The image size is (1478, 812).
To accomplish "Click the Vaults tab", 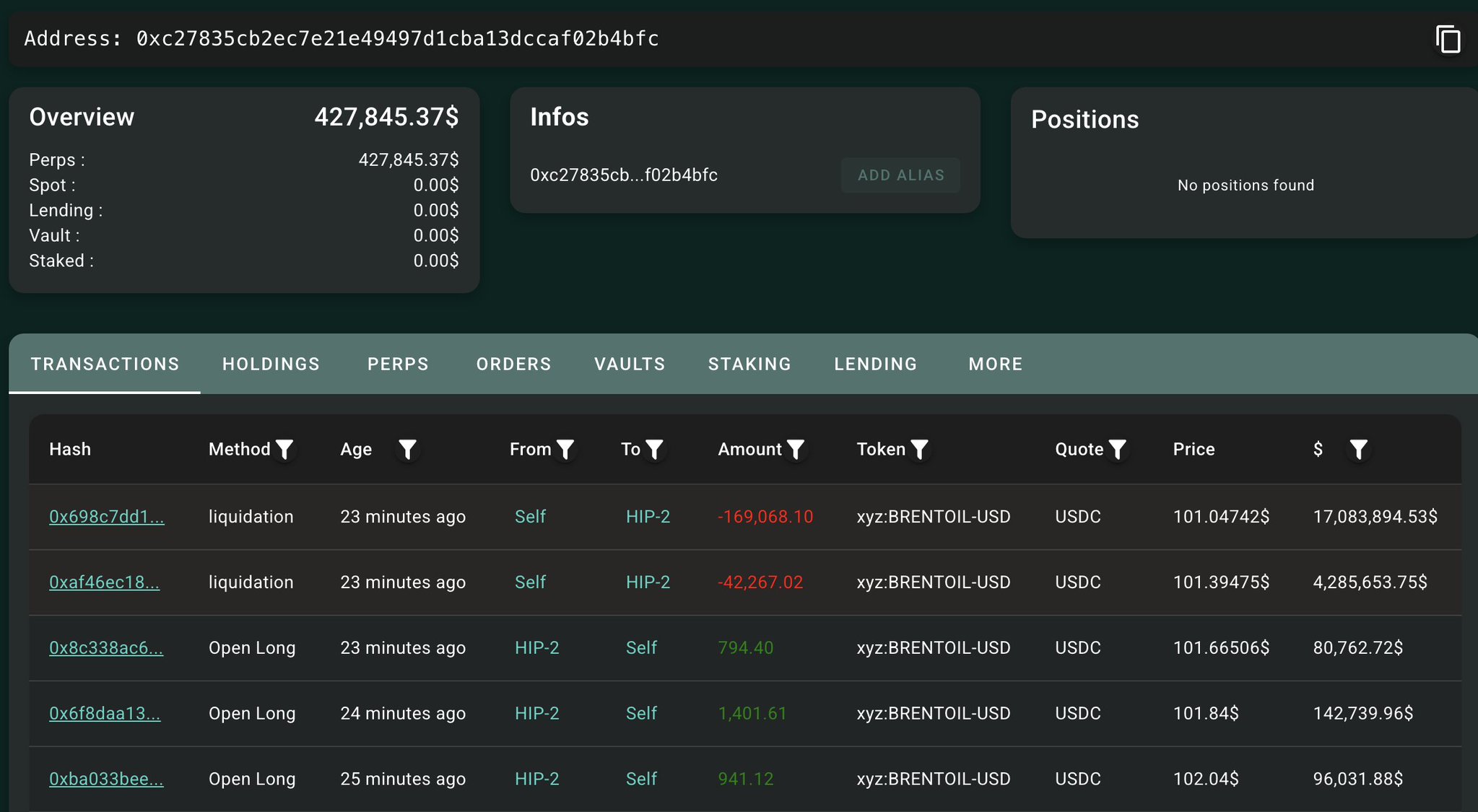I will click(630, 364).
